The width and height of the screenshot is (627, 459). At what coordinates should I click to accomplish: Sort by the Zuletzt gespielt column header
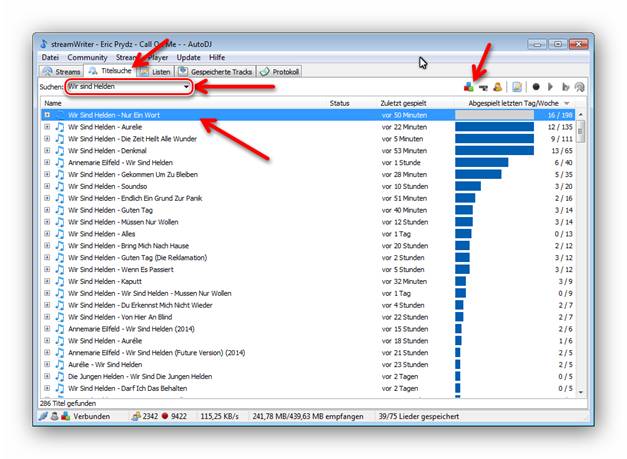point(403,103)
